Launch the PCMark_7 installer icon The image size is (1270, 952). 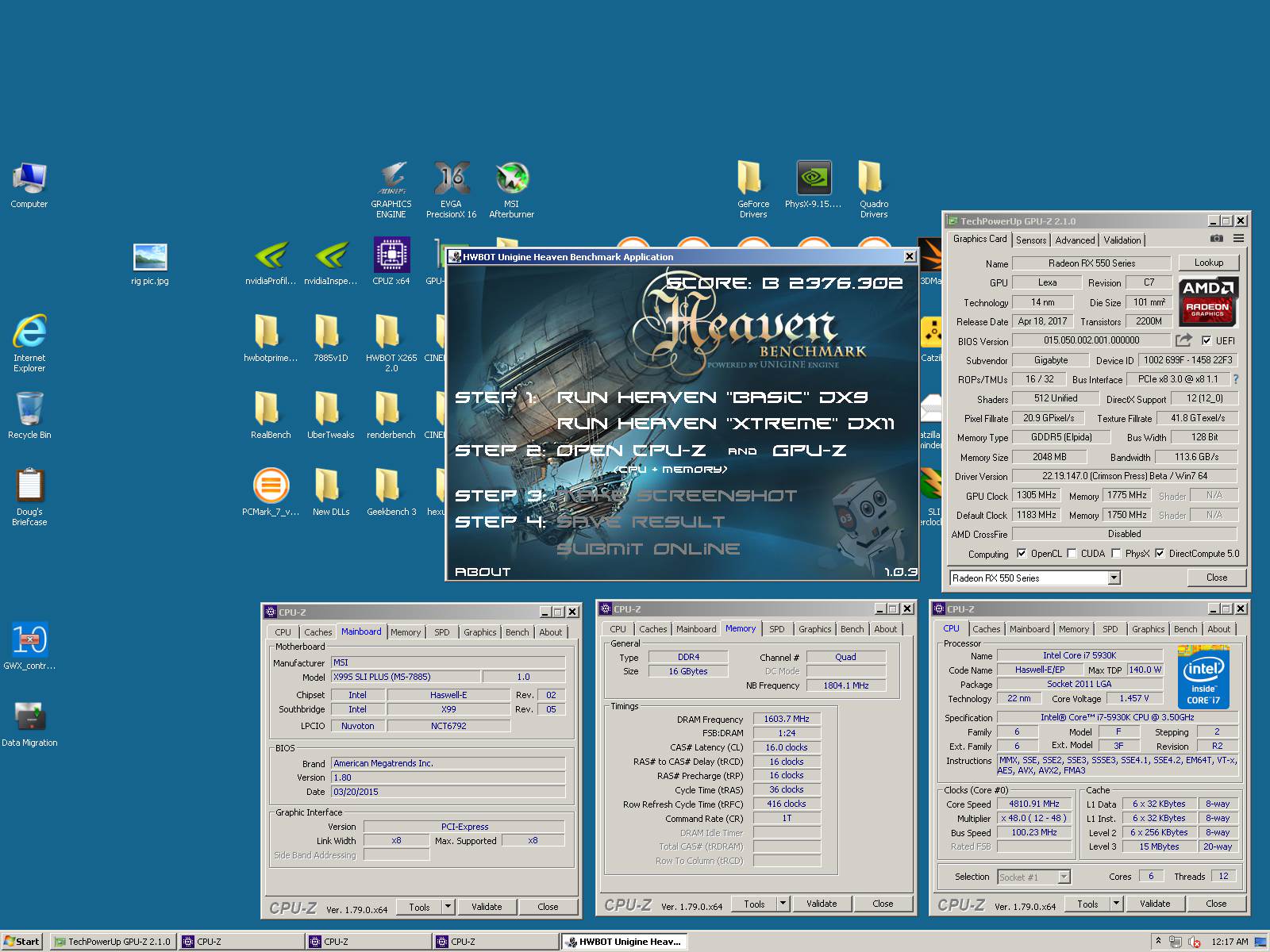pos(271,493)
